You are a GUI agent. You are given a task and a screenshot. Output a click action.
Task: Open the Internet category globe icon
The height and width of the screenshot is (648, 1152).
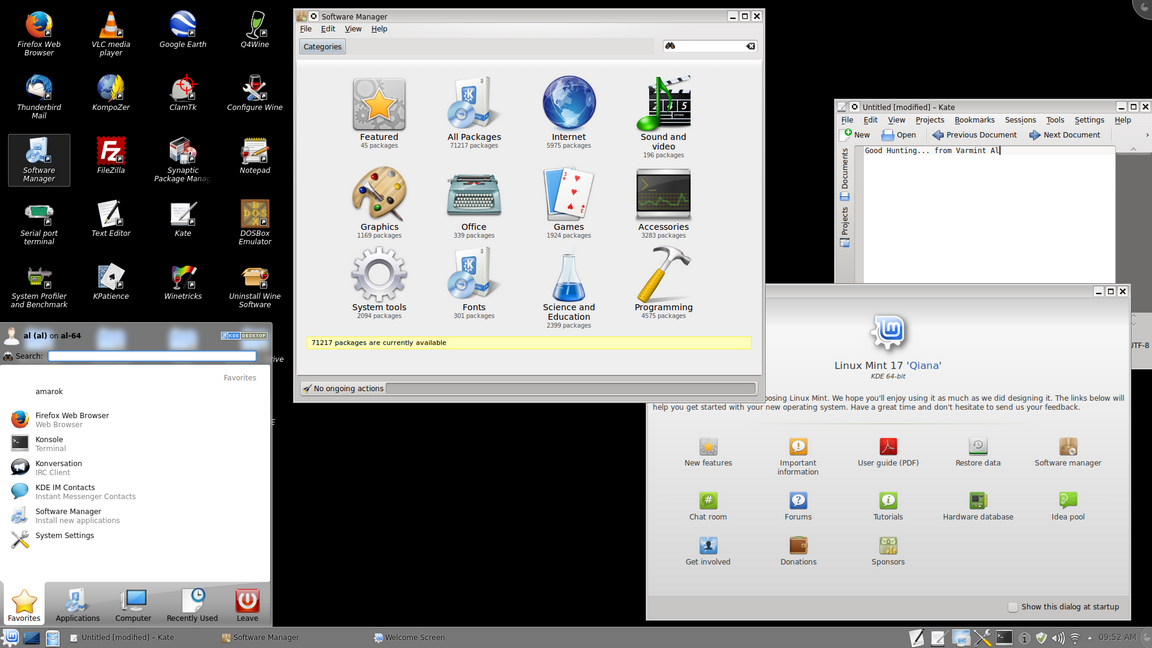569,103
